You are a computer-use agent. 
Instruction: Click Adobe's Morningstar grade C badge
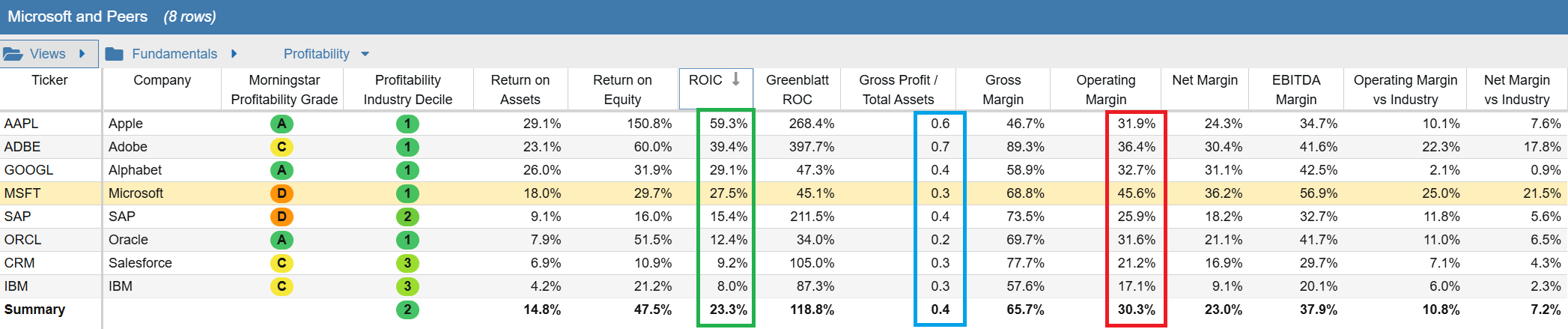tap(282, 147)
